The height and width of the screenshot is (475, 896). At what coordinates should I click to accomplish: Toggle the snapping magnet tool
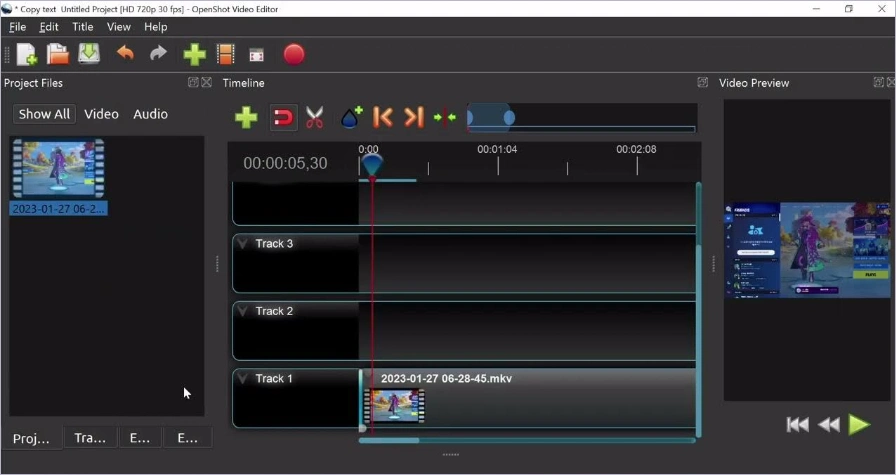(283, 117)
